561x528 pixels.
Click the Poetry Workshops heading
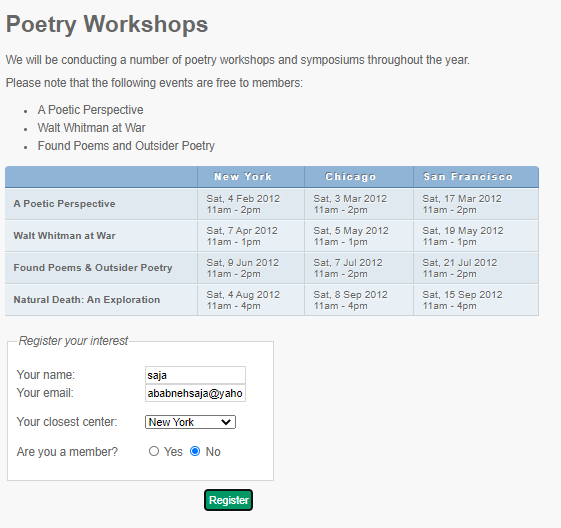(107, 24)
